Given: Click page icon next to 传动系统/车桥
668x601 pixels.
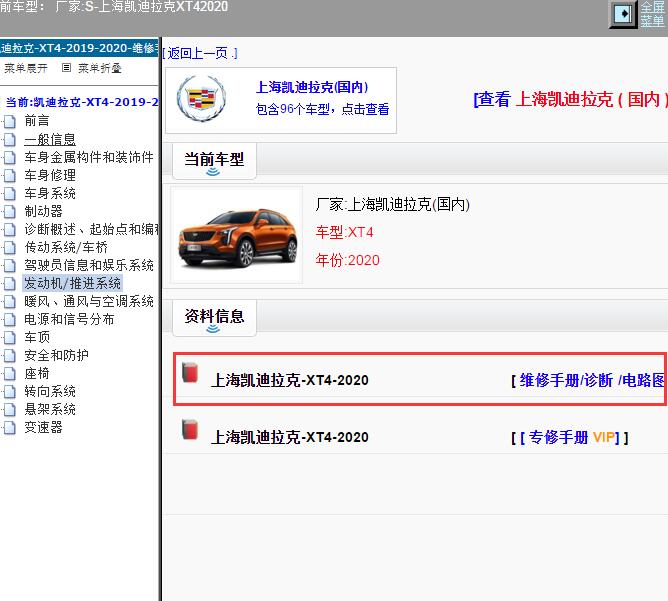Looking at the screenshot, I should [9, 248].
